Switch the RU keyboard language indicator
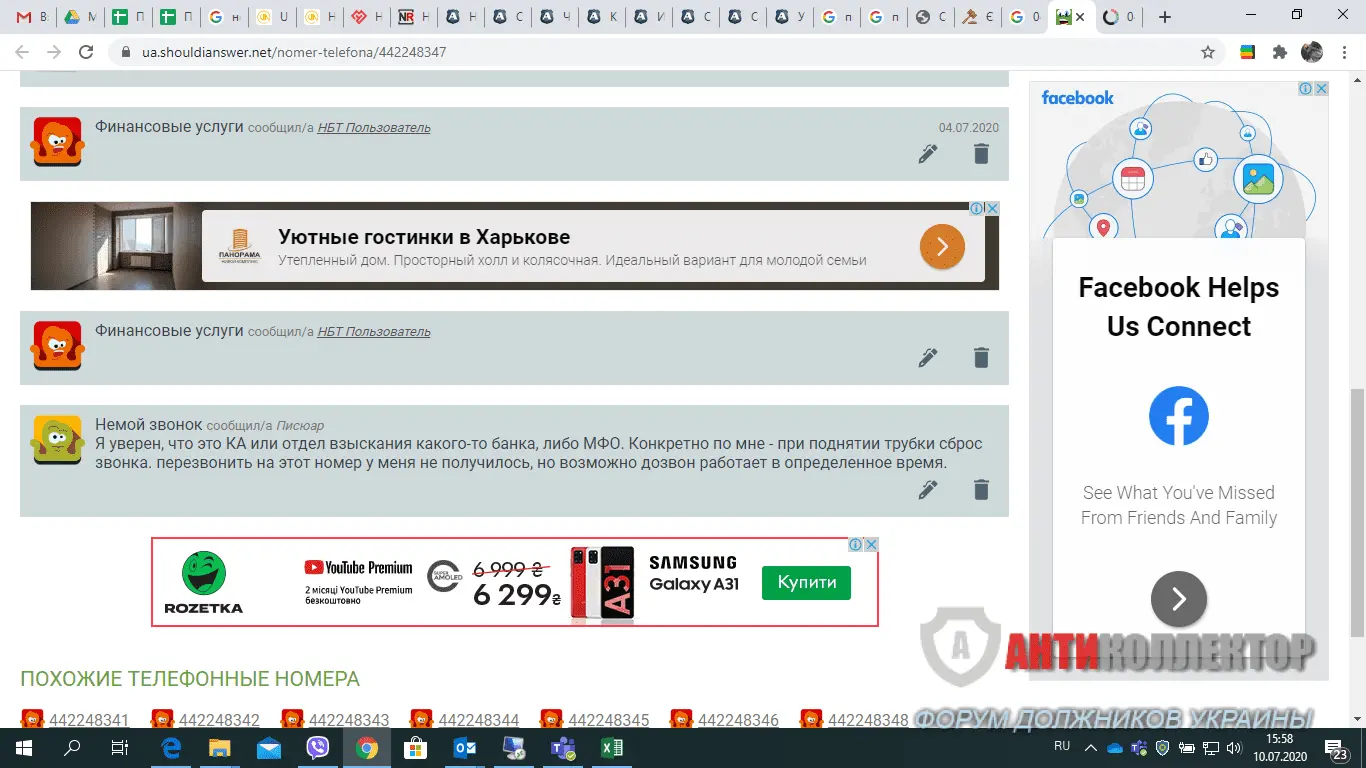 pyautogui.click(x=1062, y=747)
